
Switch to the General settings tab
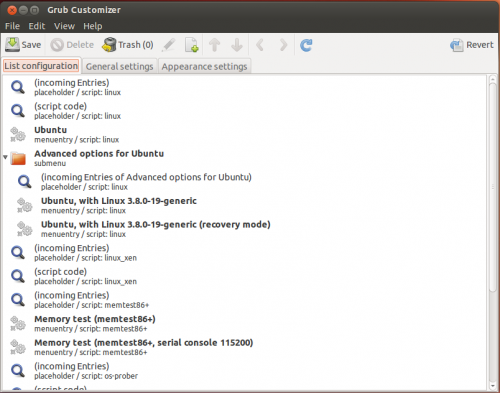click(120, 66)
